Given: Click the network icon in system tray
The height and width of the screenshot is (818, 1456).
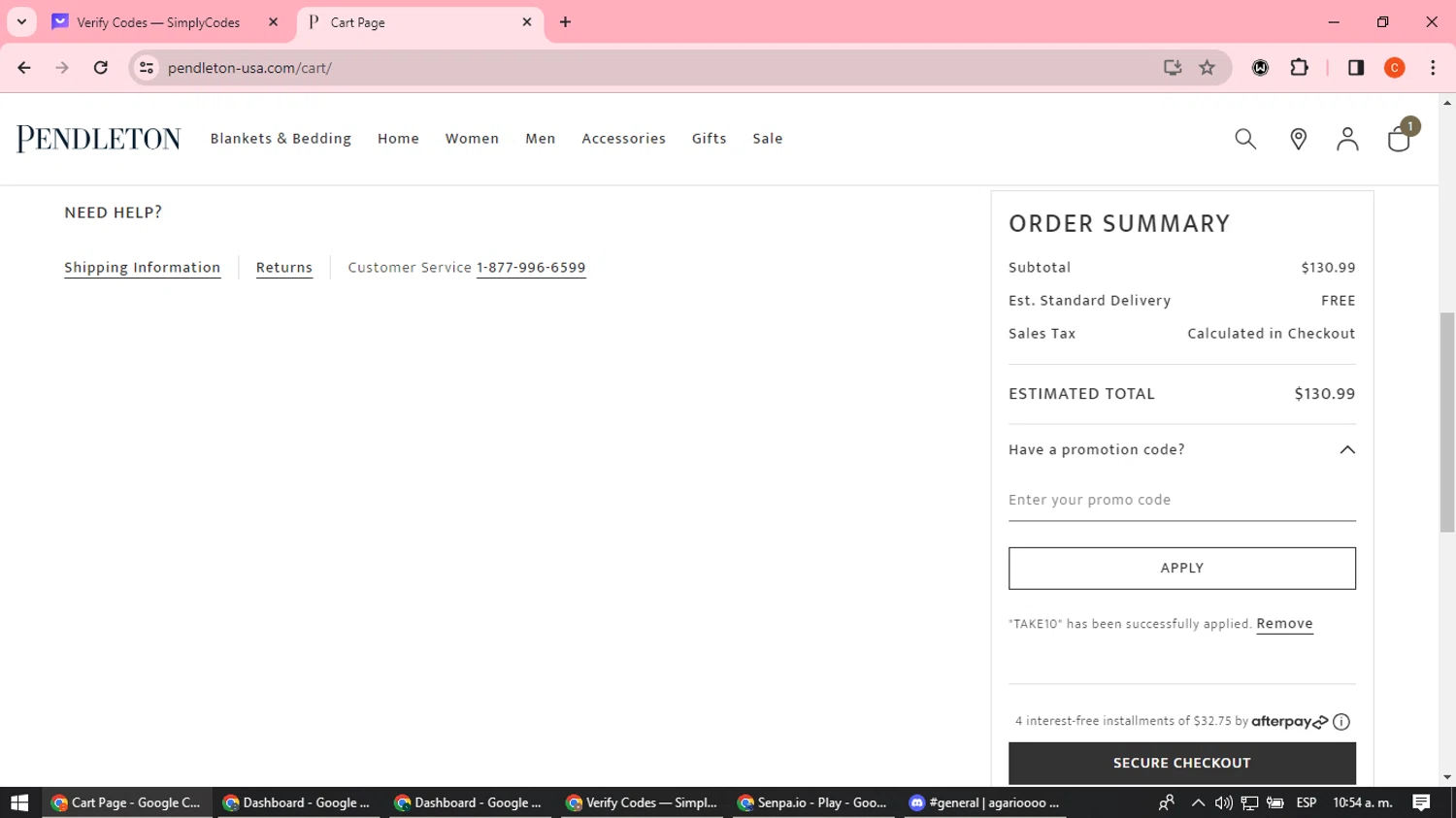Looking at the screenshot, I should pos(1249,802).
